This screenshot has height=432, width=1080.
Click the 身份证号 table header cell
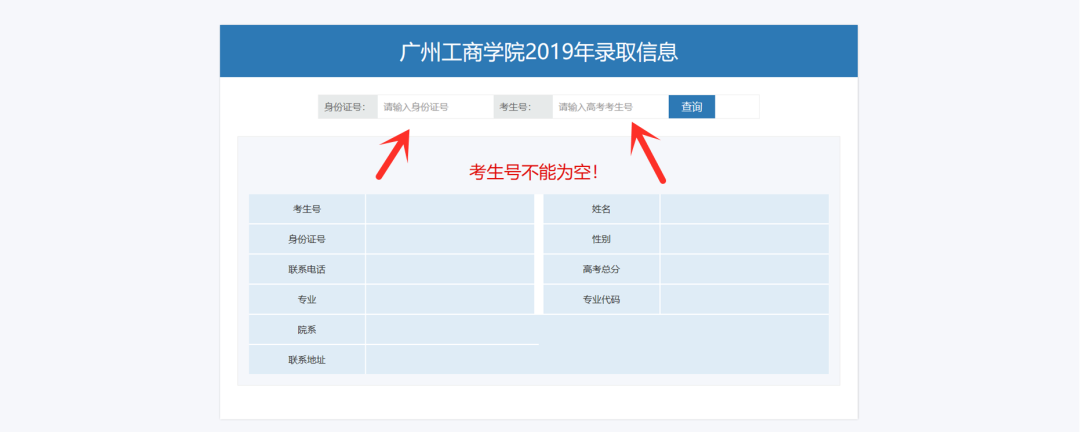point(307,239)
